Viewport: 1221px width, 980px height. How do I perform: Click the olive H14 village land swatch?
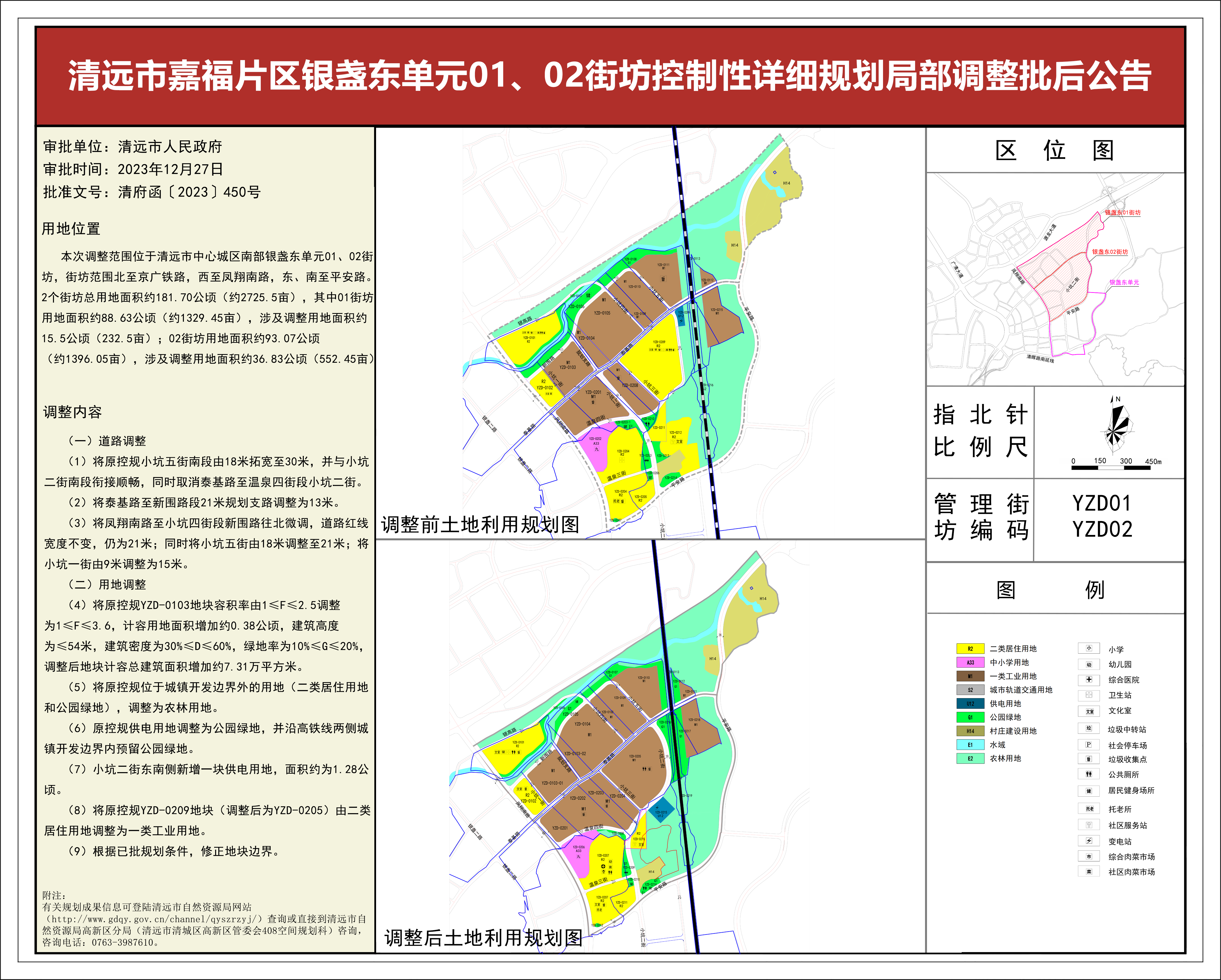[x=970, y=731]
